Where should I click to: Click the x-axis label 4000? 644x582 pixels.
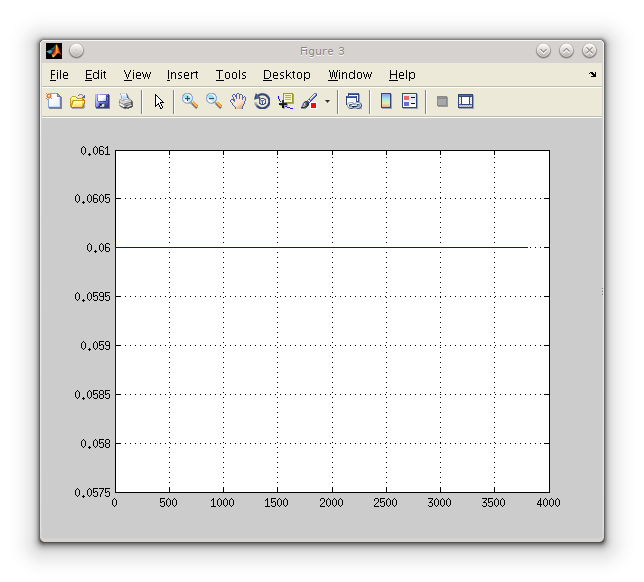[548, 503]
